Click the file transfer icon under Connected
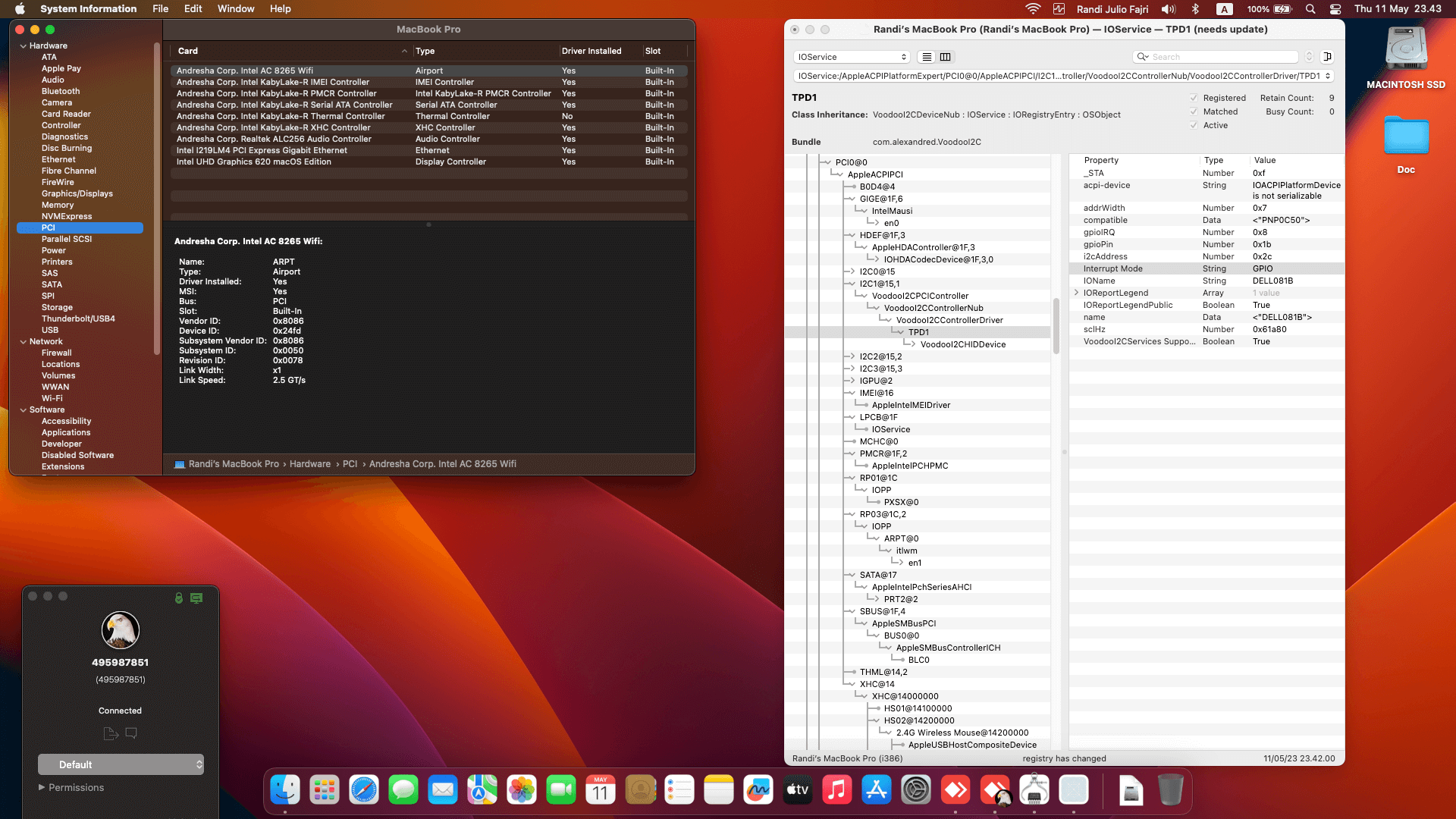The width and height of the screenshot is (1456, 819). pos(111,733)
